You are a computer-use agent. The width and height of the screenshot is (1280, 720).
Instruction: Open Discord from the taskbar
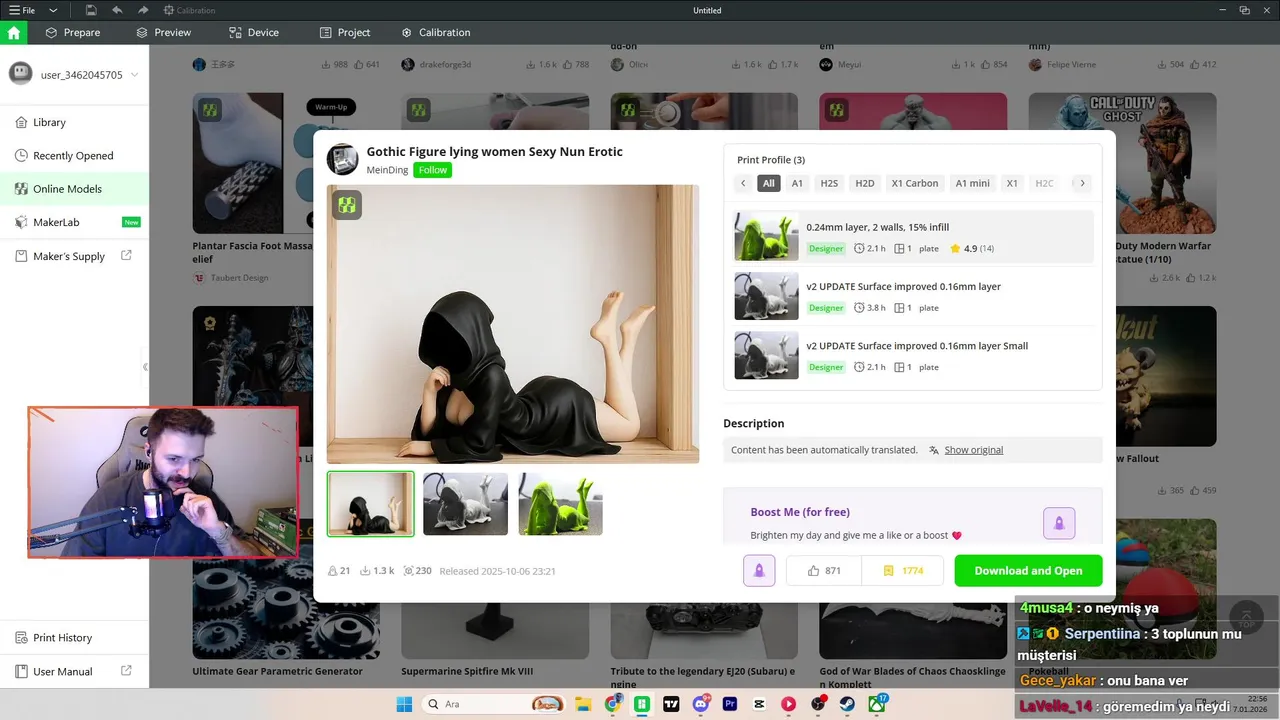(x=701, y=704)
